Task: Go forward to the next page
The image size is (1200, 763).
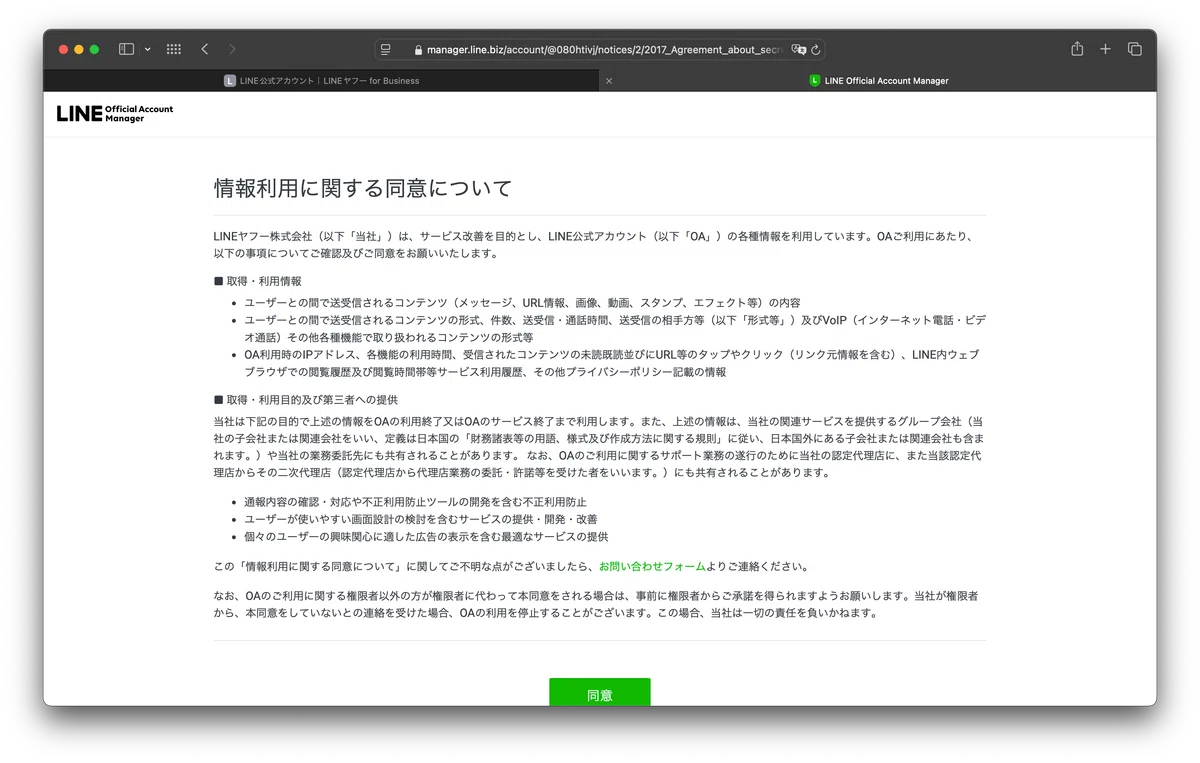Action: pos(232,49)
